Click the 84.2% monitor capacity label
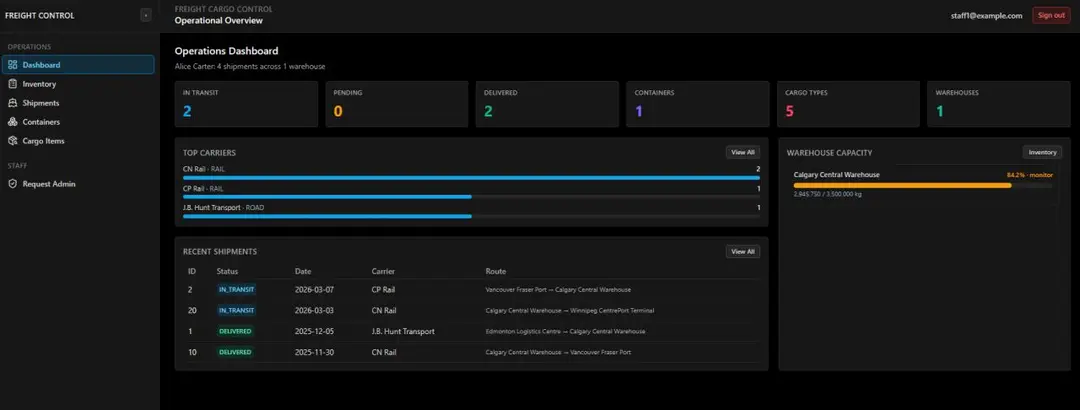The image size is (1080, 410). tap(1029, 175)
